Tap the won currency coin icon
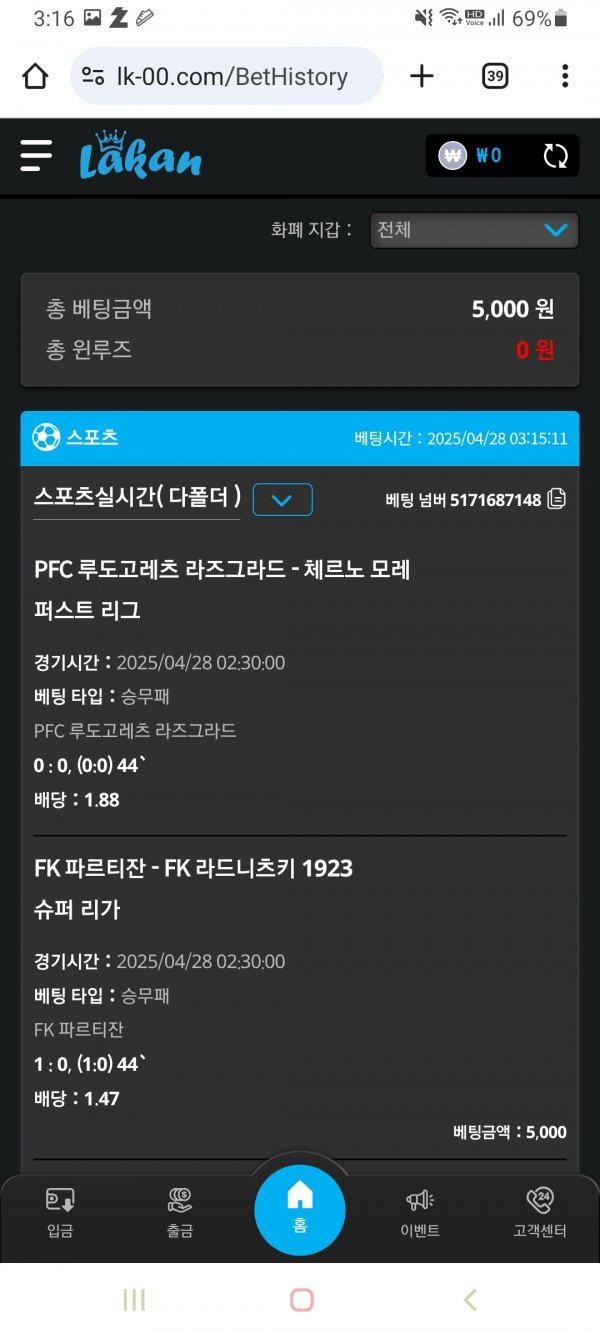This screenshot has height=1333, width=600. [453, 156]
